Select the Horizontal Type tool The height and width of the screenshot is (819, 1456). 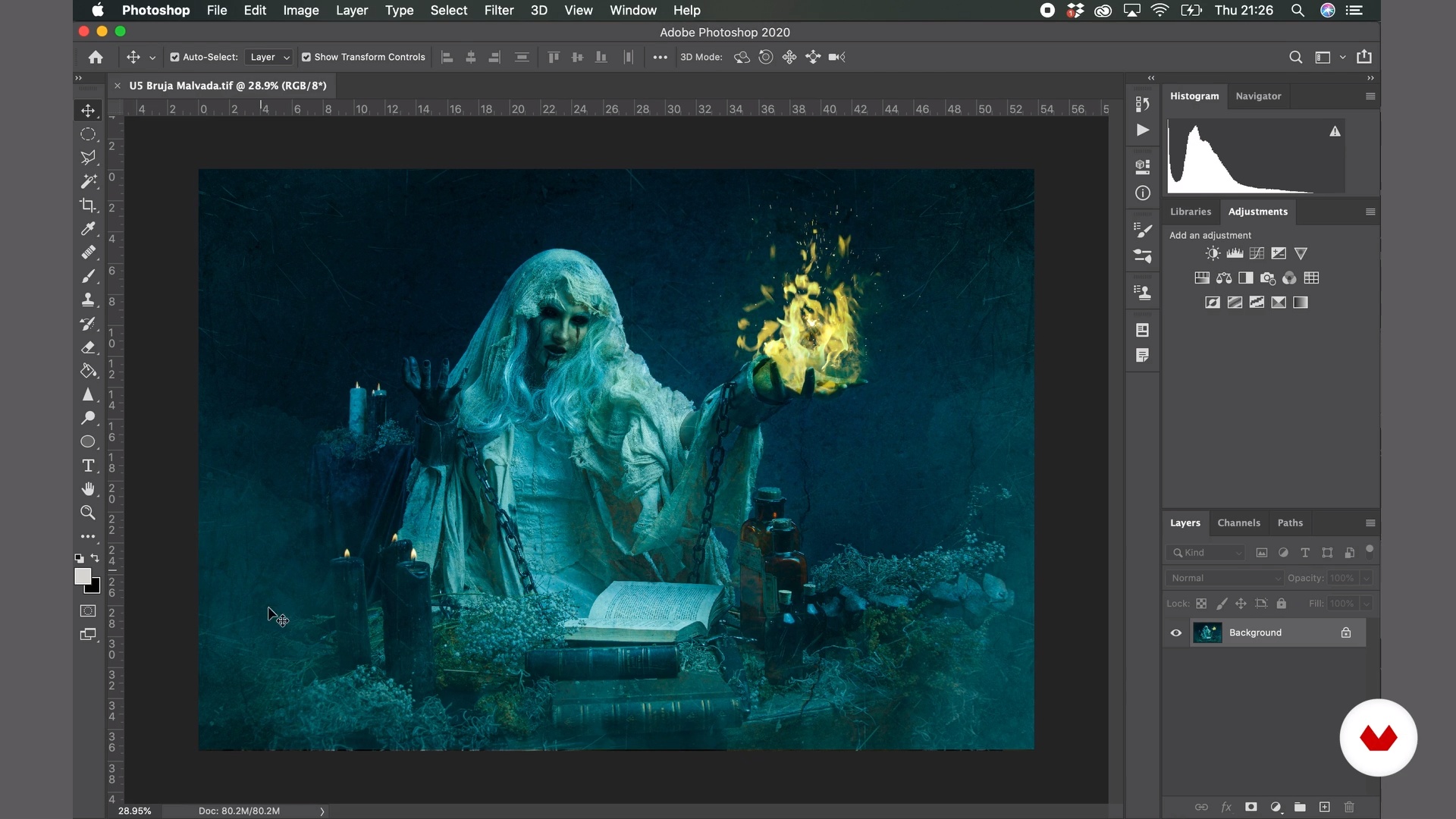click(88, 466)
